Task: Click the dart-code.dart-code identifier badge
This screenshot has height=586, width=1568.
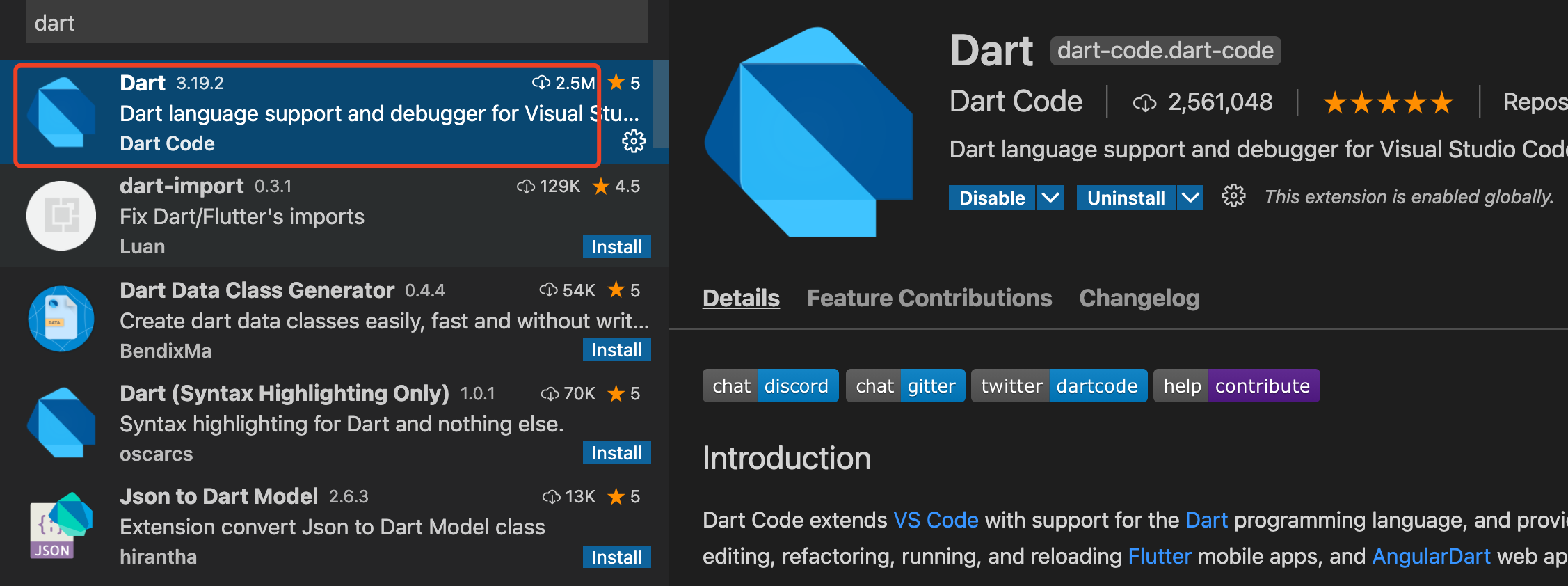Action: pos(1165,51)
